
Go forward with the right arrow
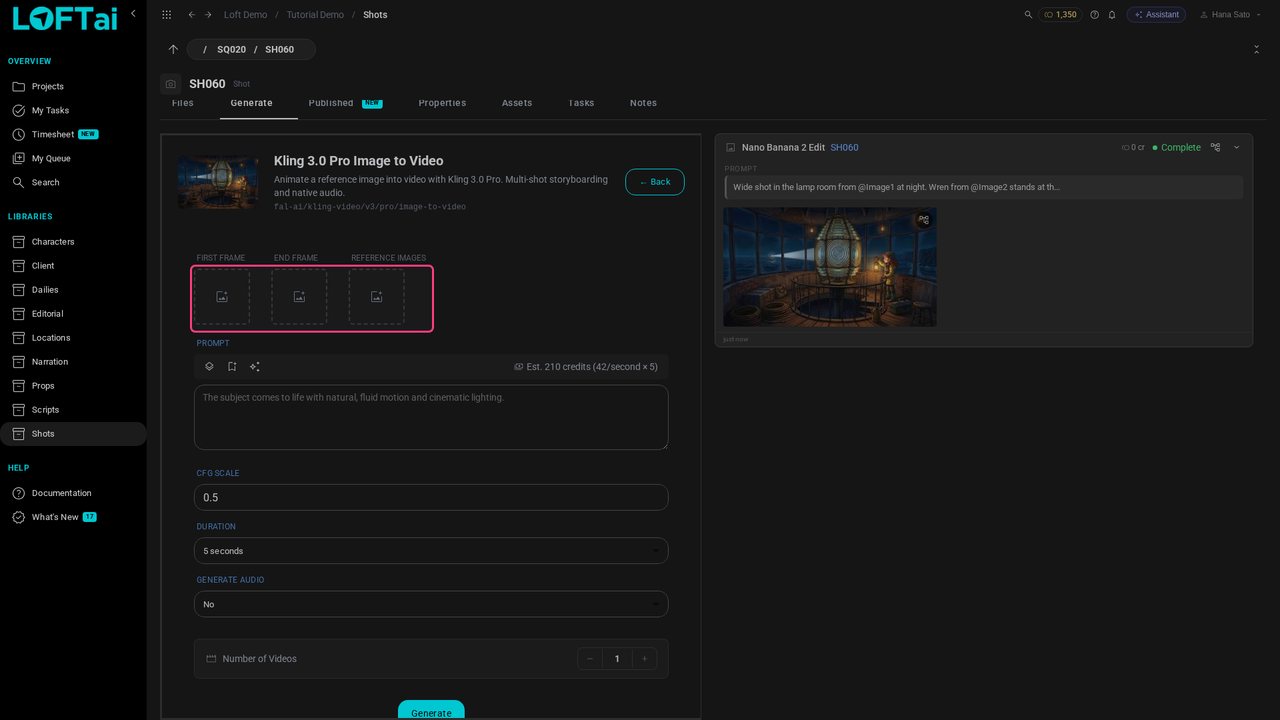pyautogui.click(x=208, y=15)
